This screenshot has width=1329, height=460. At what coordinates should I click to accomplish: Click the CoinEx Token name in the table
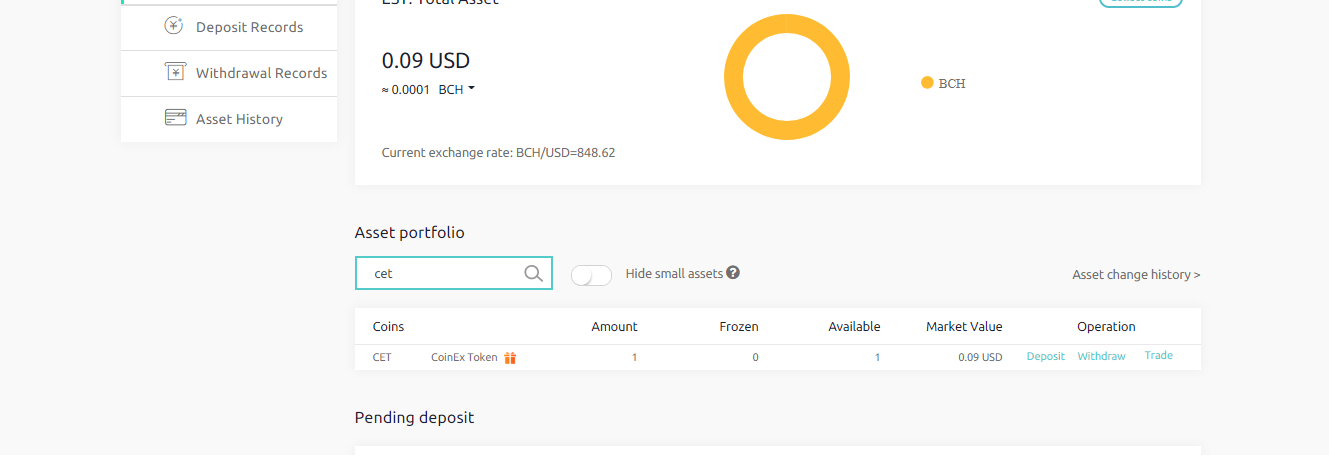[464, 357]
